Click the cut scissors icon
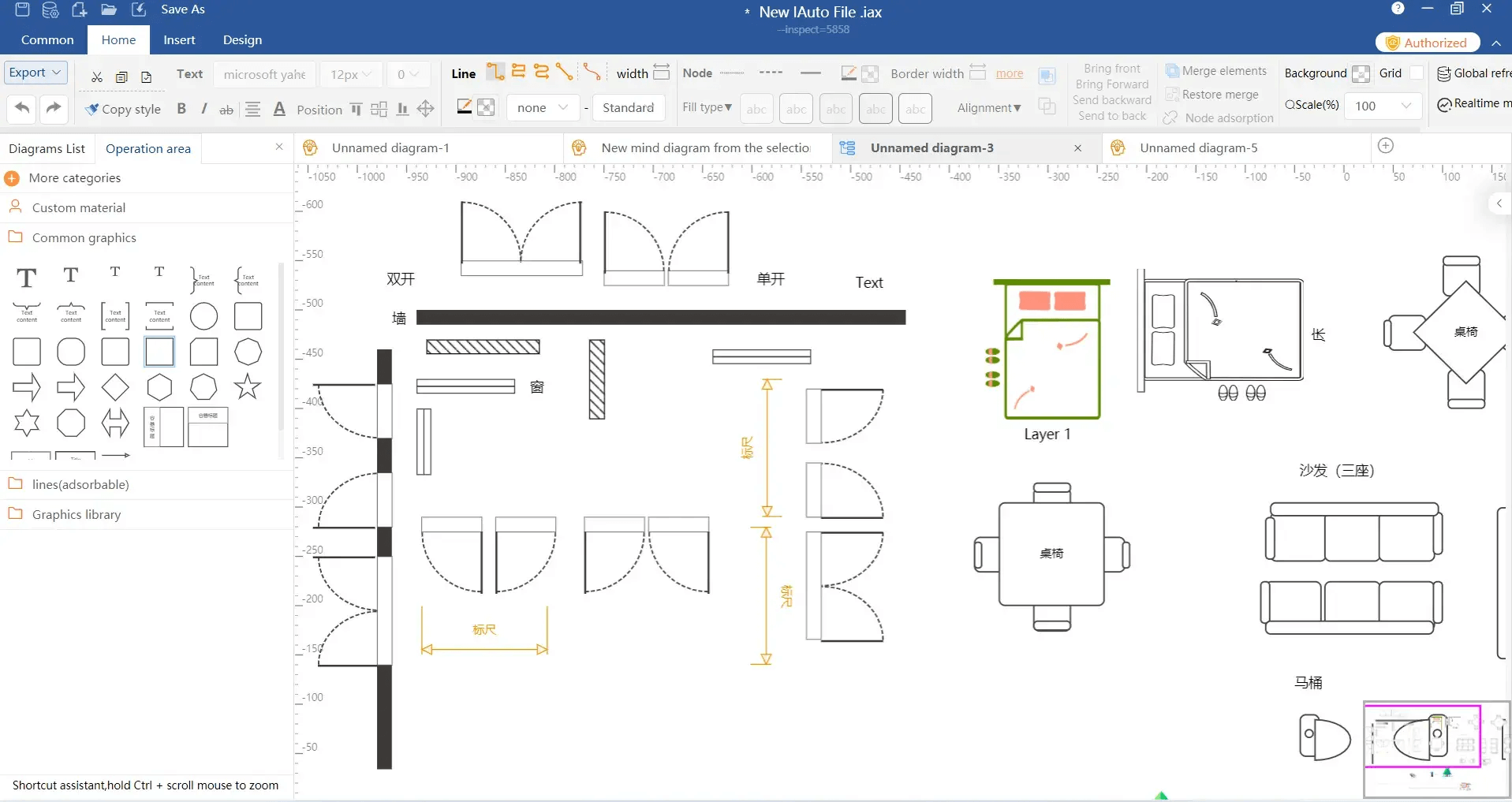This screenshot has width=1512, height=802. click(97, 76)
